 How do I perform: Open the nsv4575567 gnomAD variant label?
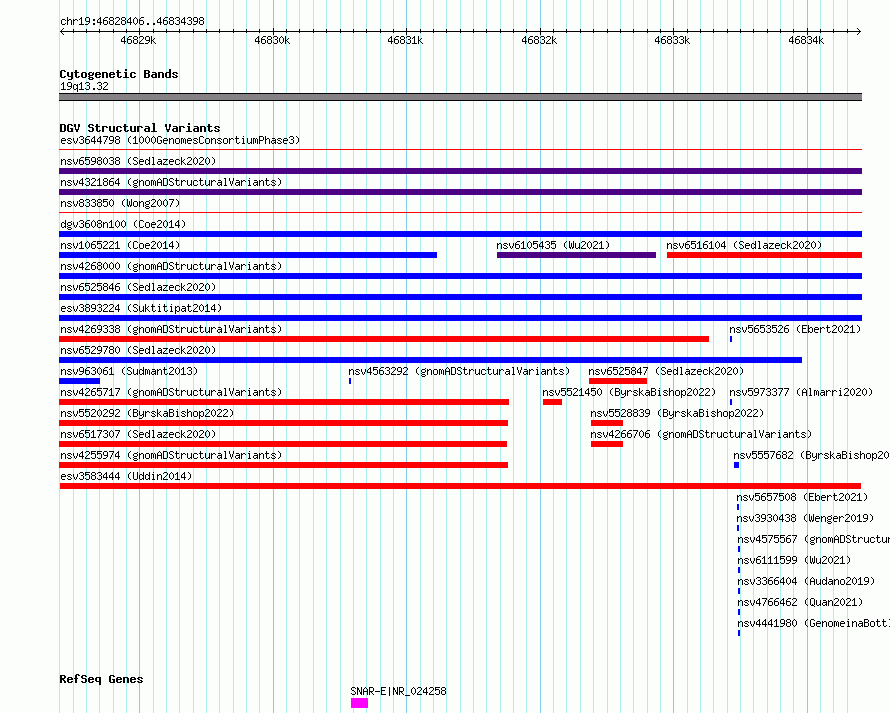coord(813,539)
